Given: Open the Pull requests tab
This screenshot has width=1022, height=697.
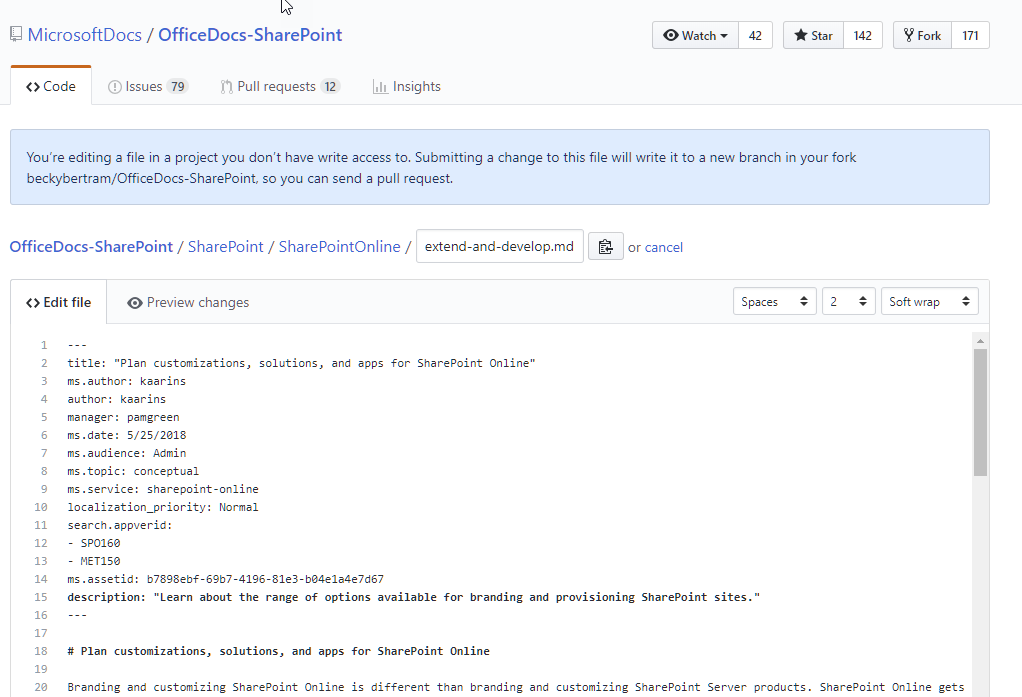Looking at the screenshot, I should tap(279, 87).
